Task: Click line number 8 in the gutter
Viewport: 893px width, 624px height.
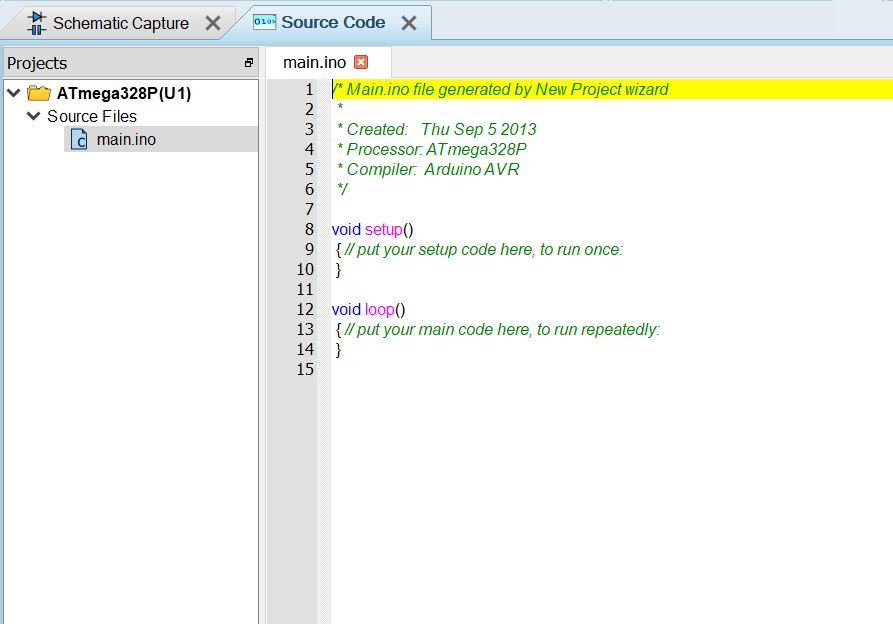Action: 309,229
